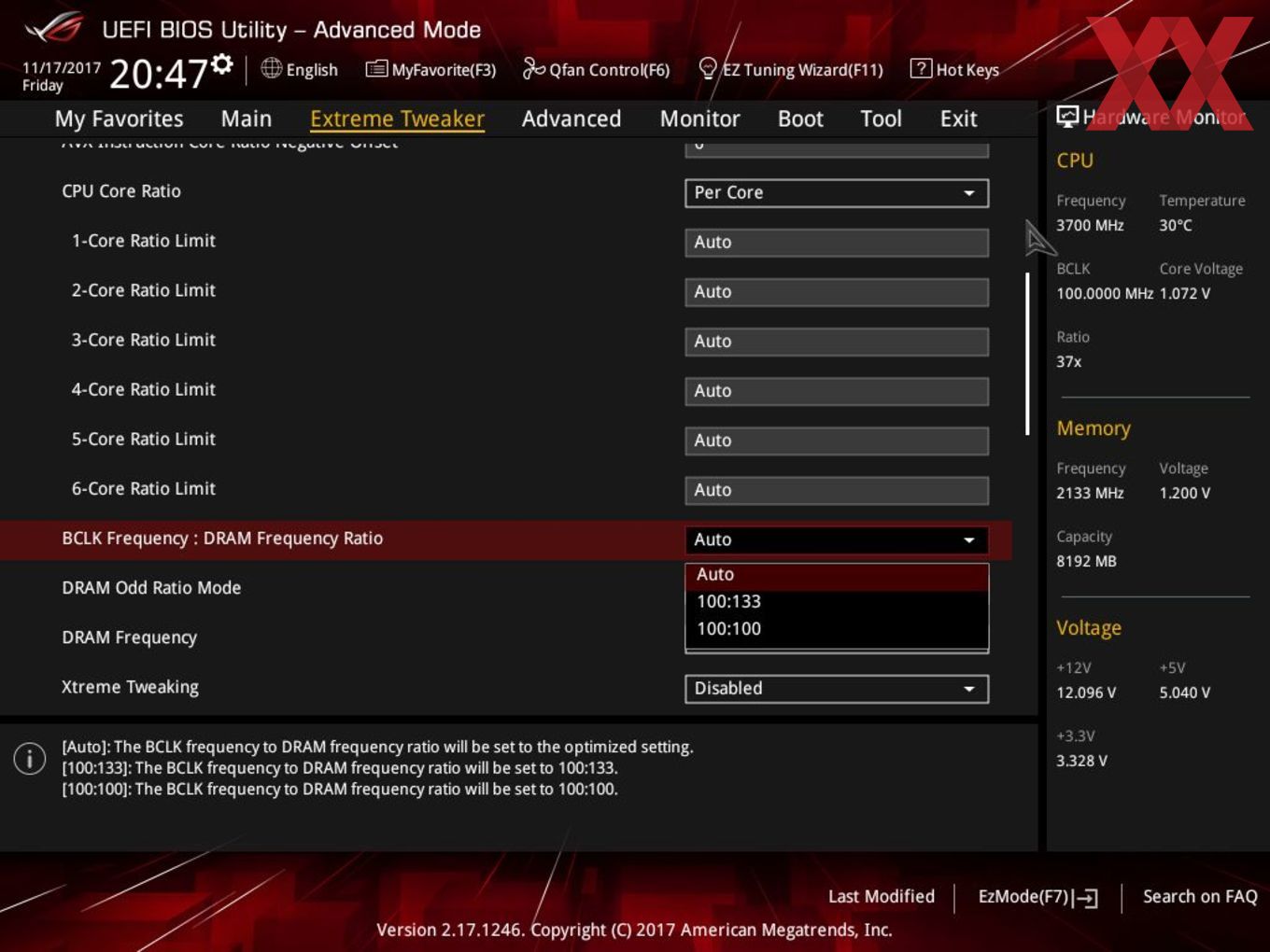Click the ROG logo
This screenshot has width=1270, height=952.
[53, 28]
